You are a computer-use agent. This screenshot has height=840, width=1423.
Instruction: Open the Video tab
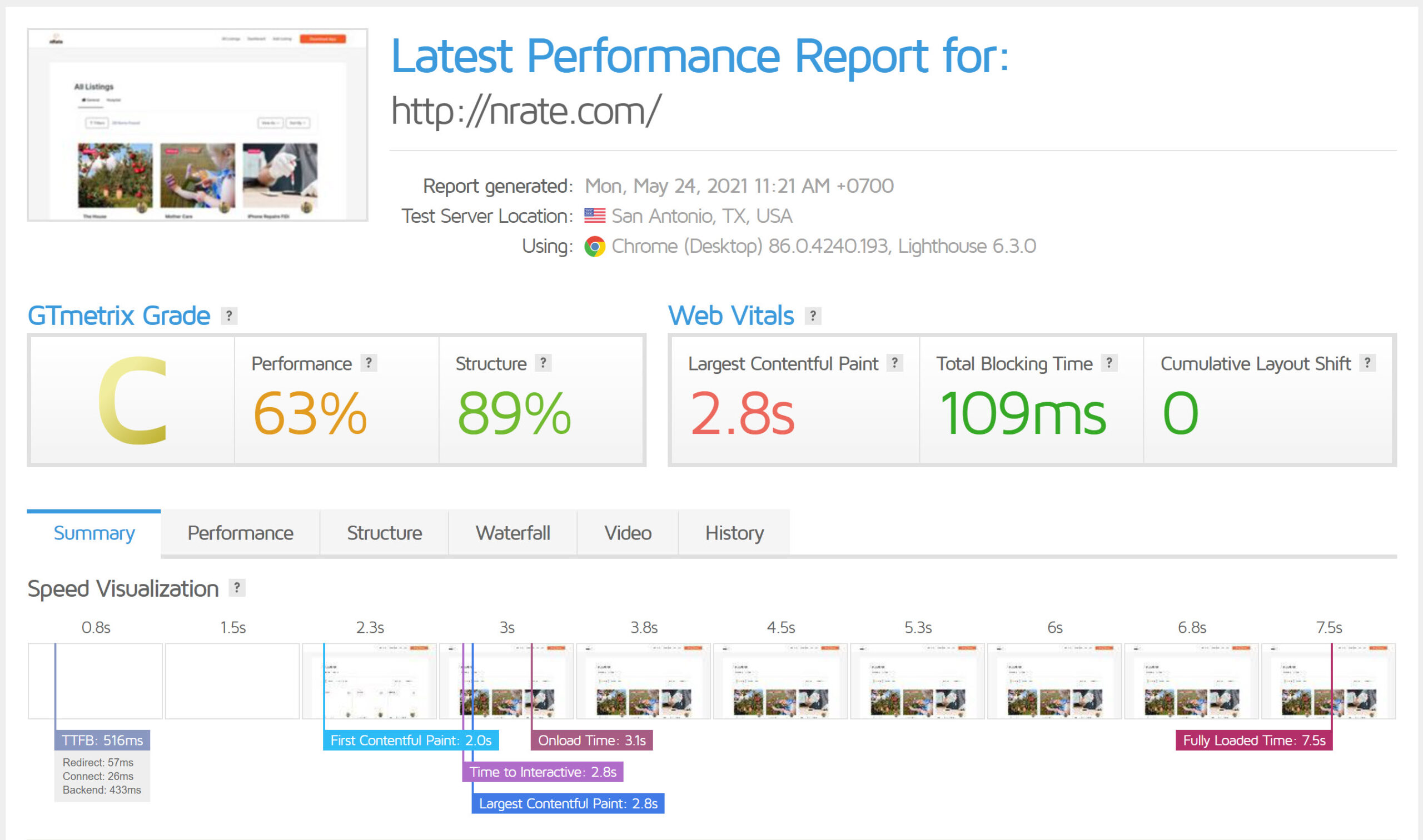(628, 533)
